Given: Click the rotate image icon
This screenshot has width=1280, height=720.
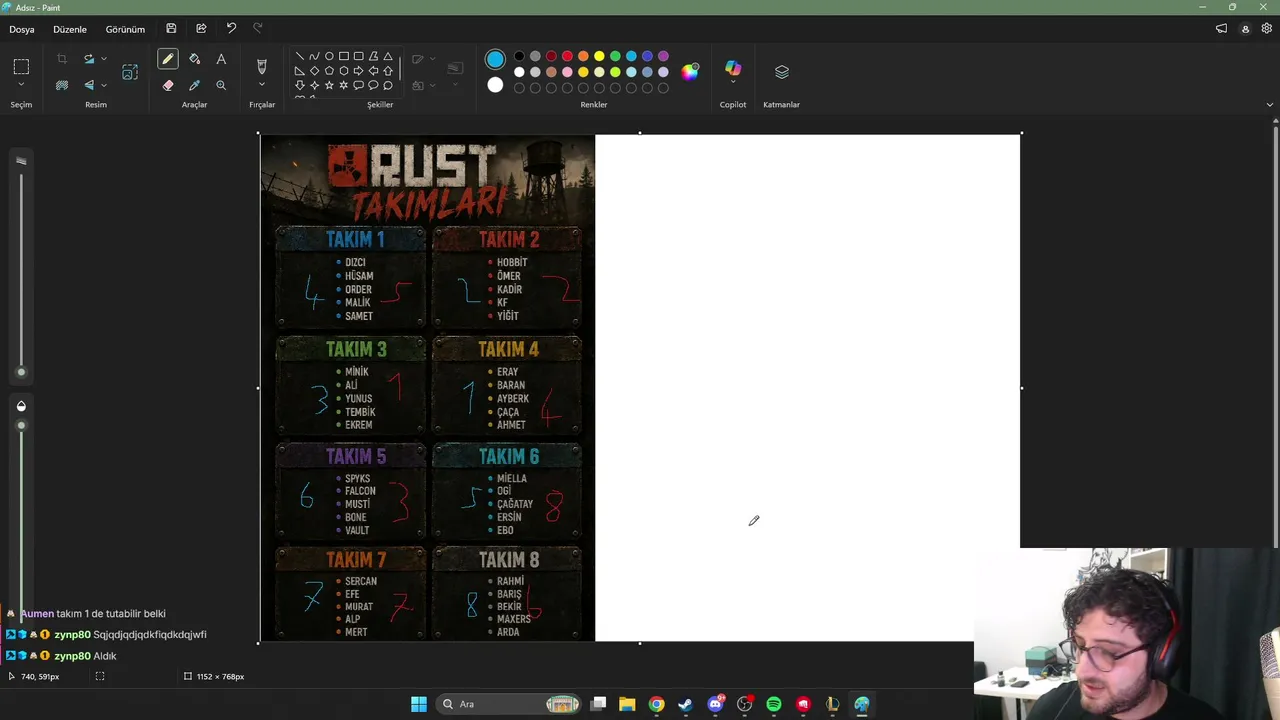Looking at the screenshot, I should tap(89, 60).
